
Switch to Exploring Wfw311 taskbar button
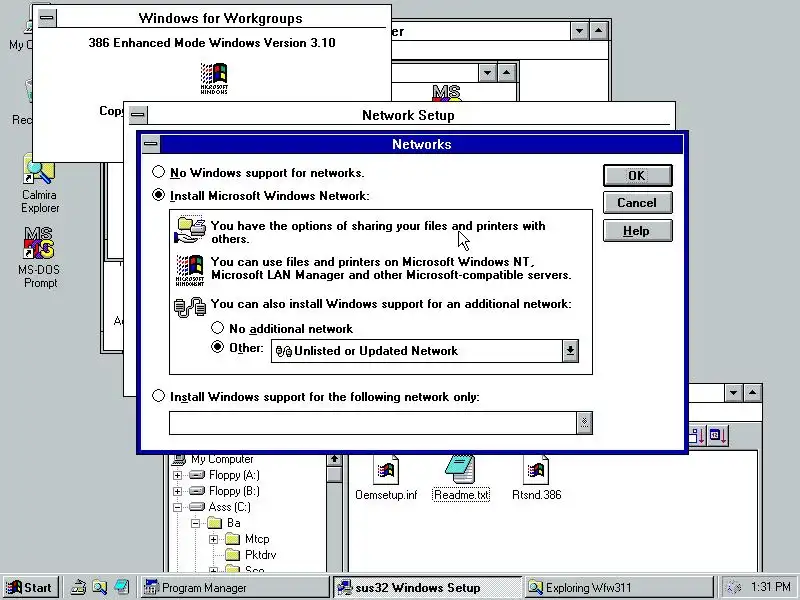click(619, 588)
